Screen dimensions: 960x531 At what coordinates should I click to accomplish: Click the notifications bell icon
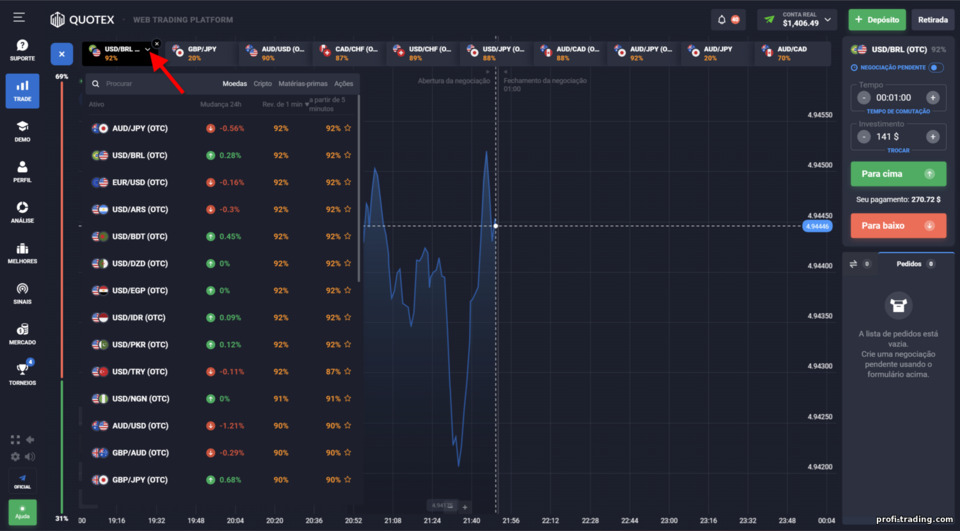click(x=721, y=20)
